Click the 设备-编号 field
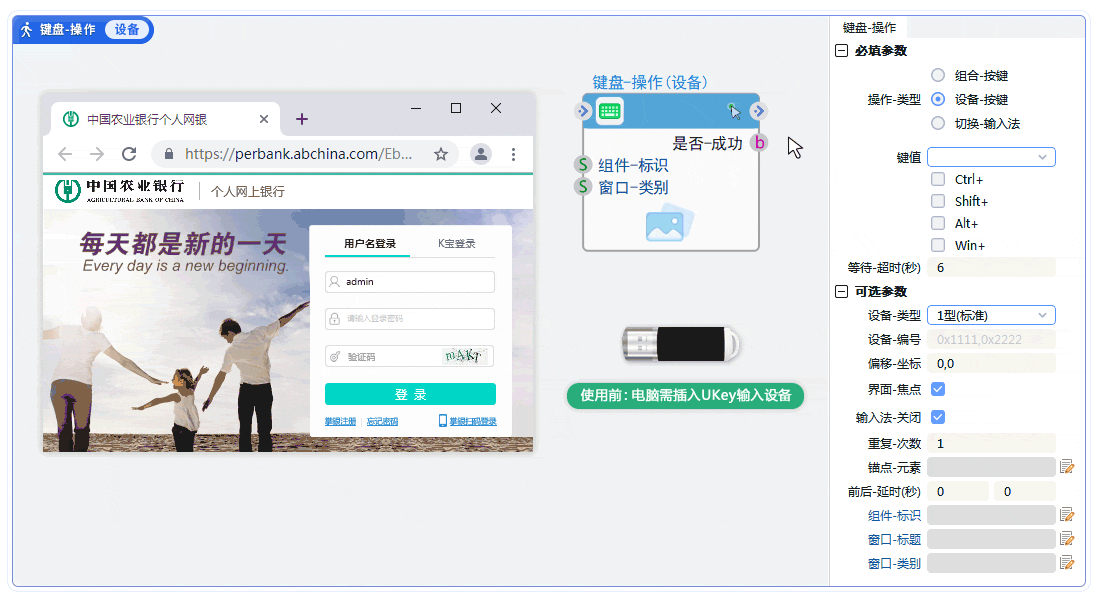Image resolution: width=1101 pixels, height=598 pixels. pos(991,340)
